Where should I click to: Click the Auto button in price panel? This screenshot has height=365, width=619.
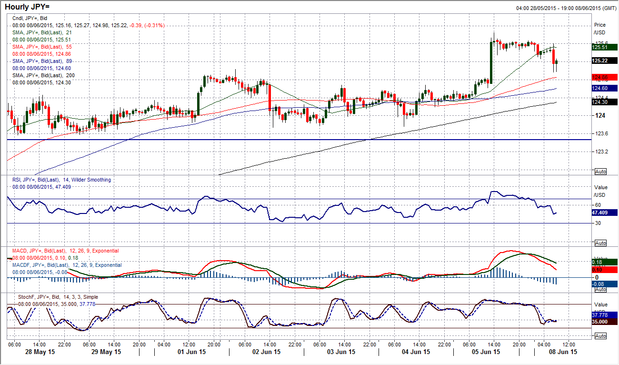pyautogui.click(x=600, y=172)
